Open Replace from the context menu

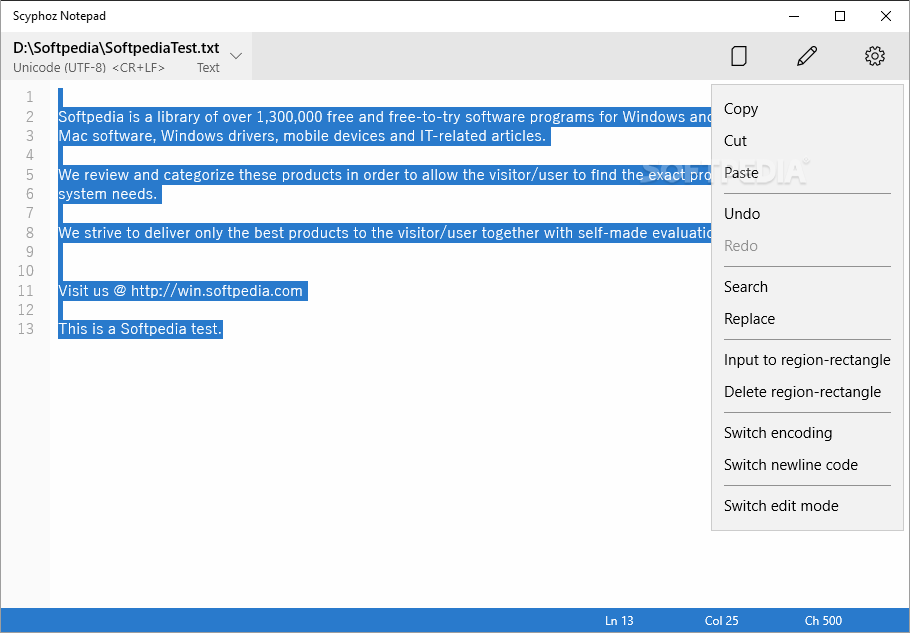point(749,319)
